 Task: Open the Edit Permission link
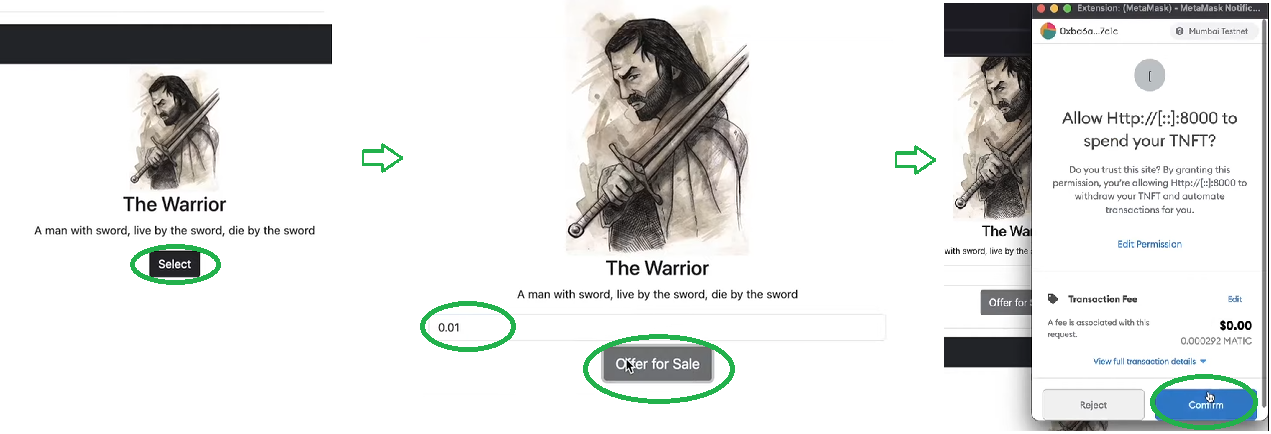point(1149,244)
